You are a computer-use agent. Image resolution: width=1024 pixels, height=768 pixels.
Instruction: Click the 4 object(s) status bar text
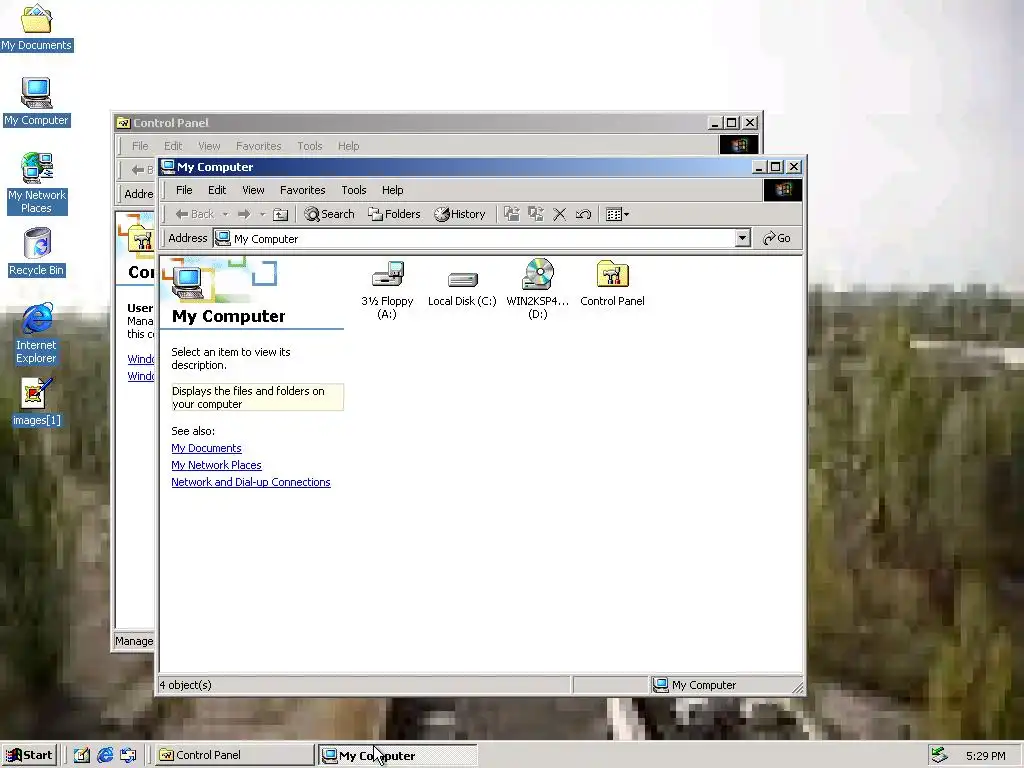pos(185,685)
